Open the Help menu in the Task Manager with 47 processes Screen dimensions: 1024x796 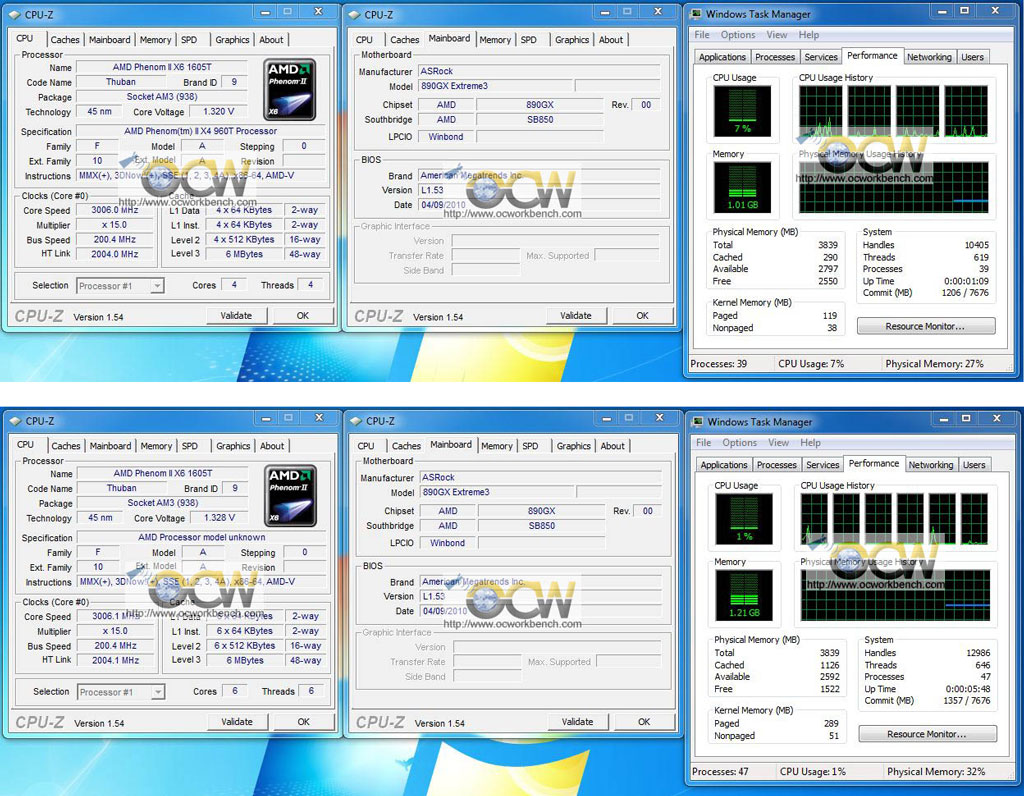pyautogui.click(x=810, y=443)
